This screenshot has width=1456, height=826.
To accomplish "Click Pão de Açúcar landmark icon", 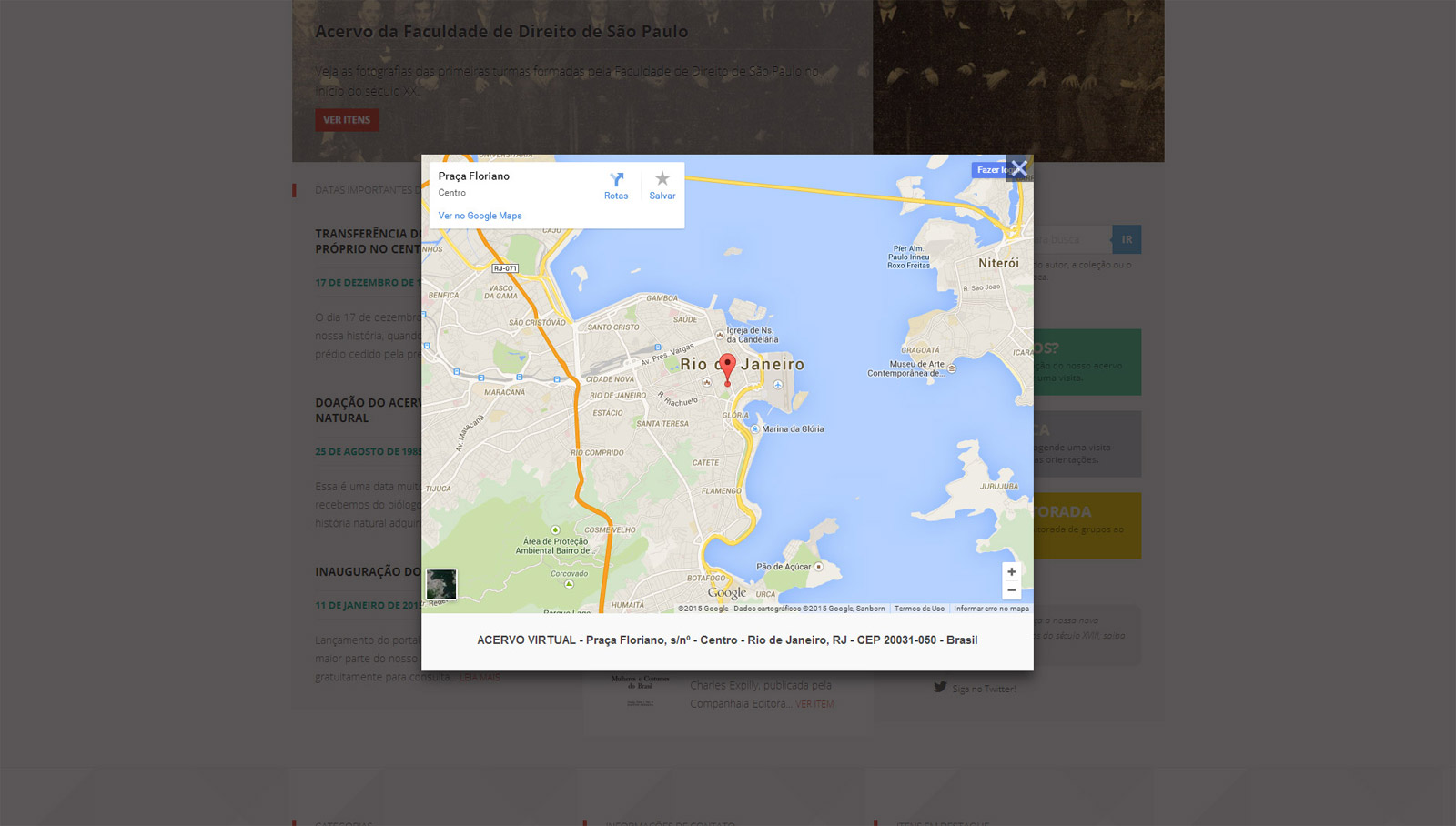I will click(x=818, y=567).
